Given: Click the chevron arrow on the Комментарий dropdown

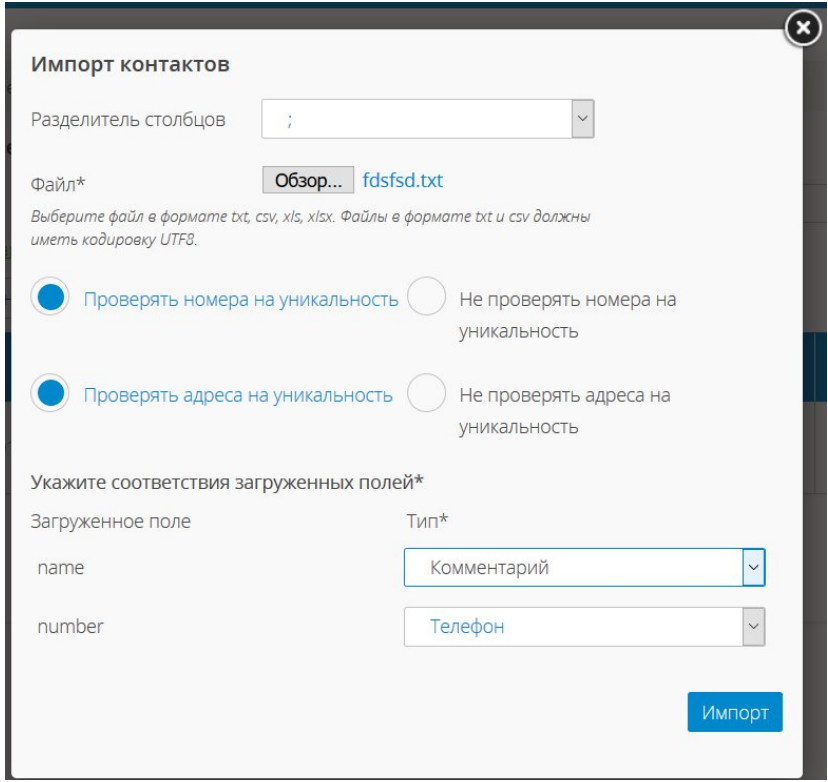Looking at the screenshot, I should [753, 568].
